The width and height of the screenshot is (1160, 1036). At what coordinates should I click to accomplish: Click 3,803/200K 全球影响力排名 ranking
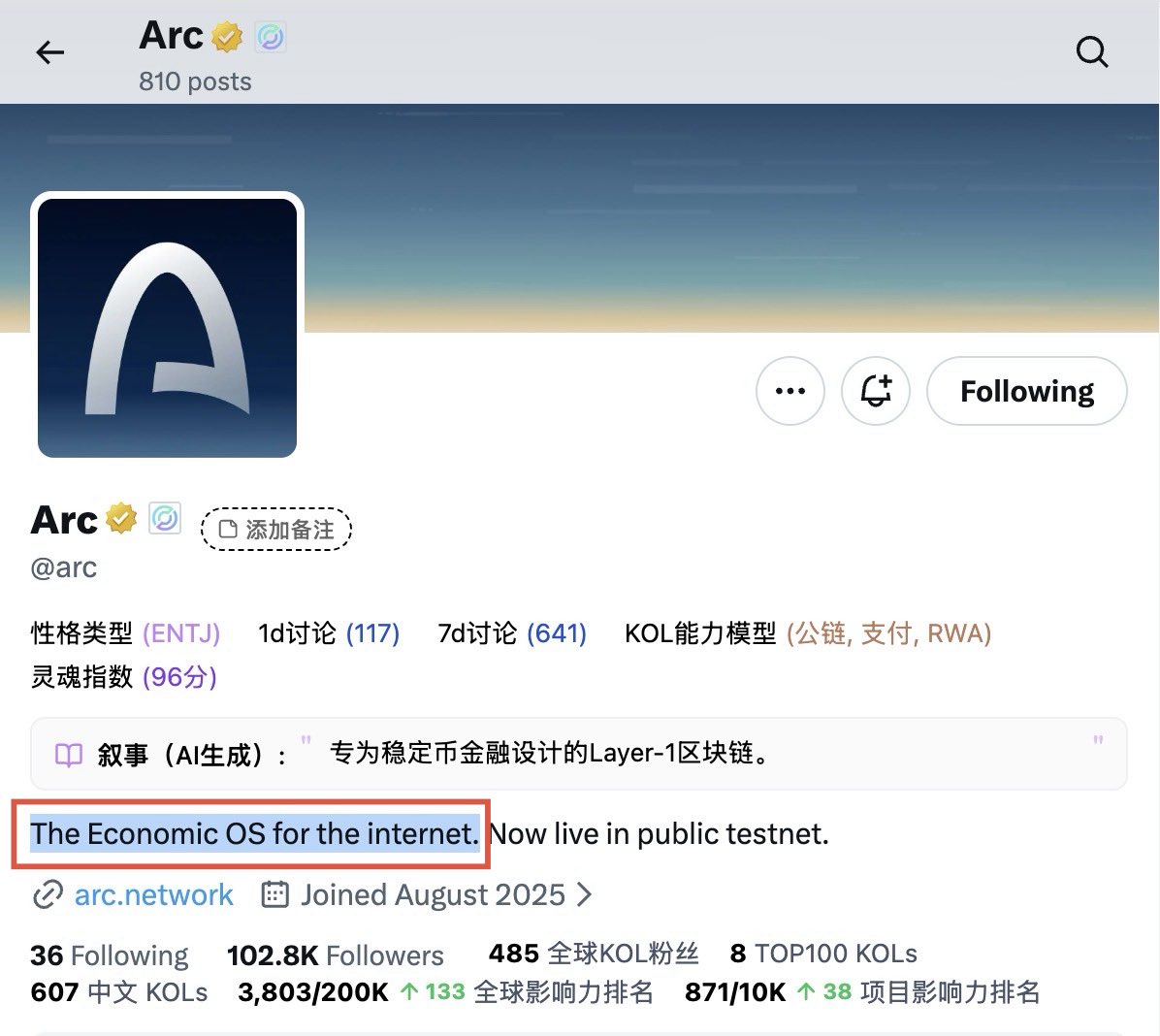445,992
